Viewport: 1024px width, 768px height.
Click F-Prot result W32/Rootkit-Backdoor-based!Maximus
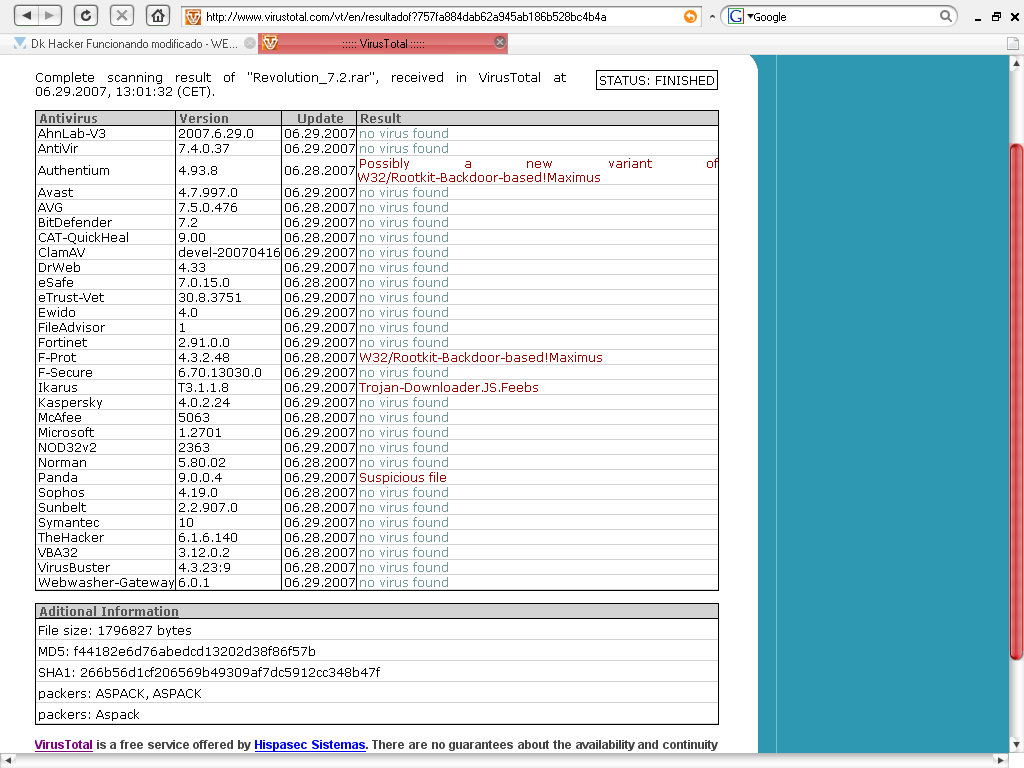[481, 357]
